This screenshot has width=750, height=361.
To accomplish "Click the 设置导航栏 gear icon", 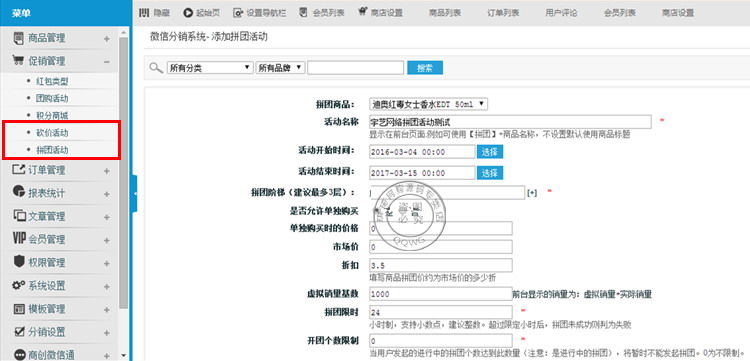I will coord(238,13).
